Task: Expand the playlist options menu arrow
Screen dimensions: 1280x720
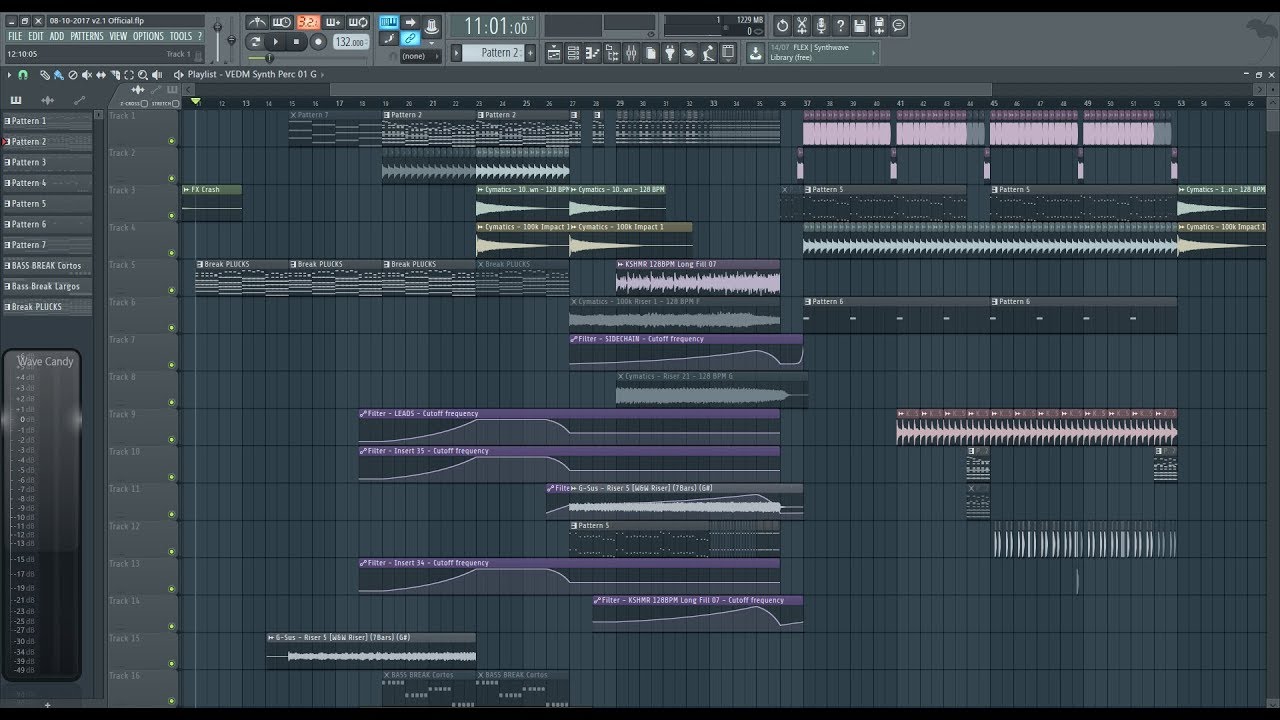Action: [9, 75]
